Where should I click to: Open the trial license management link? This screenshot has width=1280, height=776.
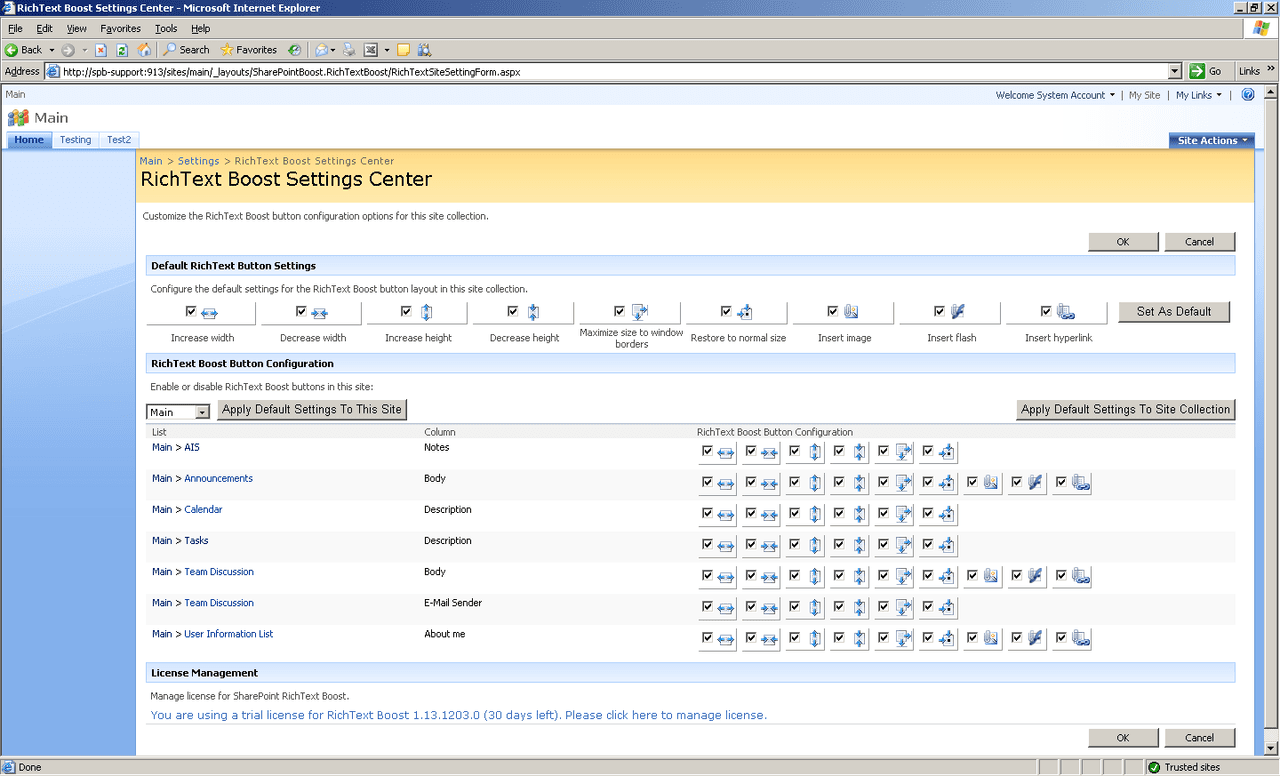[x=458, y=715]
